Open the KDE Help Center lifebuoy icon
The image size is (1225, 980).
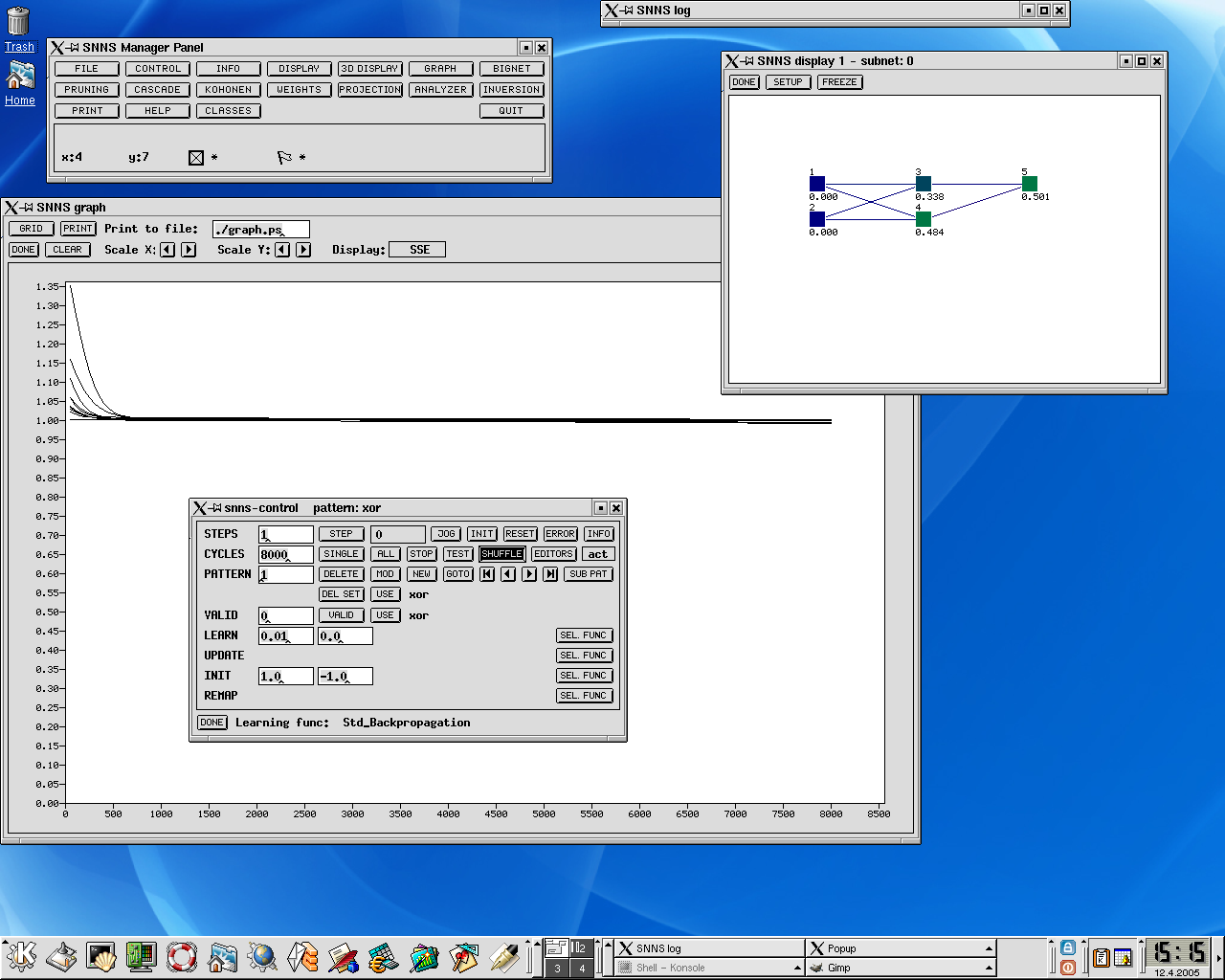pos(182,956)
